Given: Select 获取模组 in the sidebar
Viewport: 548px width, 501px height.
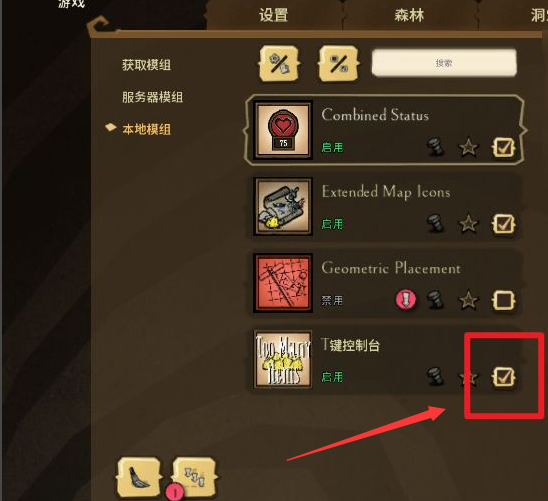Looking at the screenshot, I should [x=146, y=65].
